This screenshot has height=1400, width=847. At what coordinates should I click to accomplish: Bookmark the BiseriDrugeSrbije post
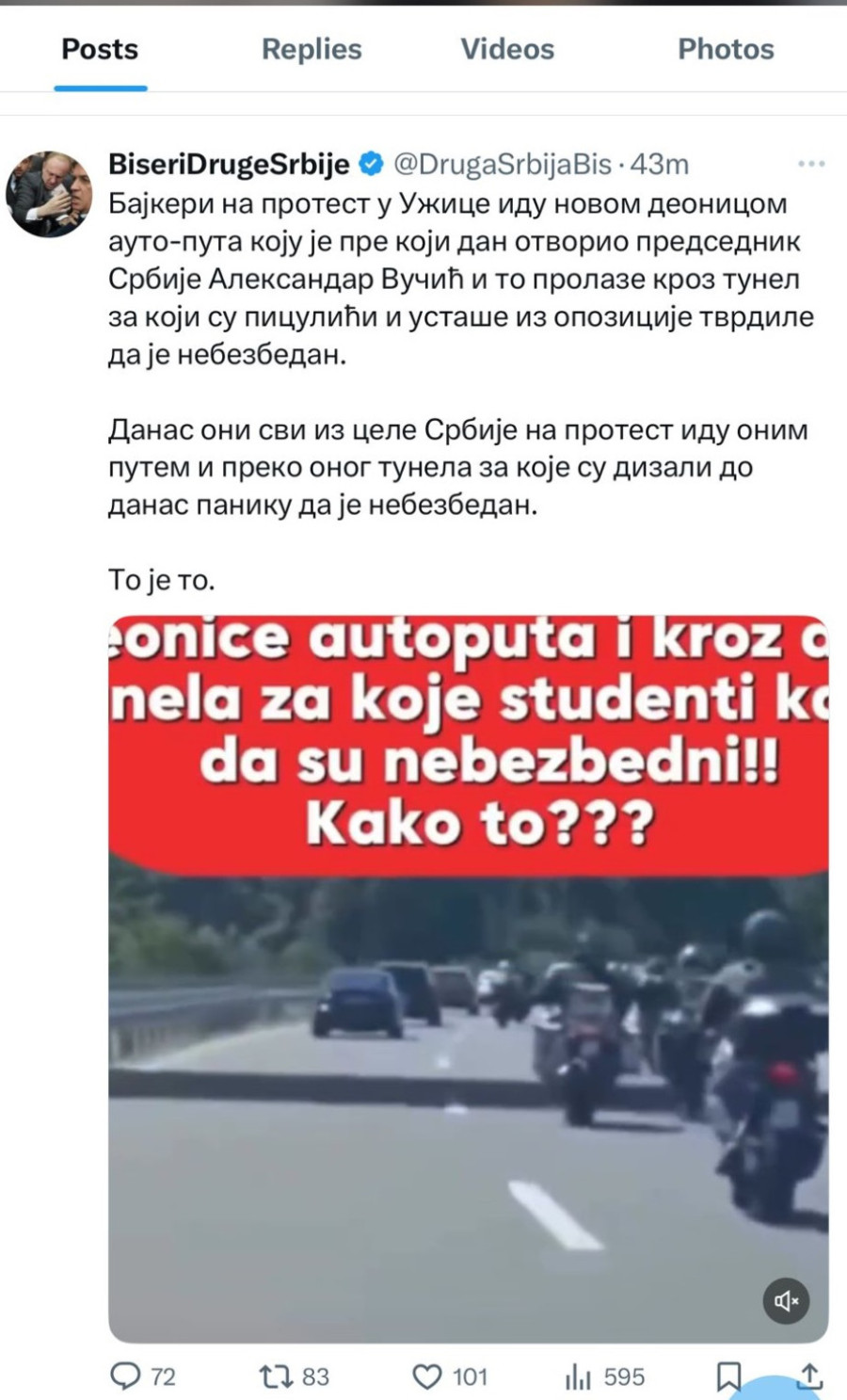tap(728, 1376)
